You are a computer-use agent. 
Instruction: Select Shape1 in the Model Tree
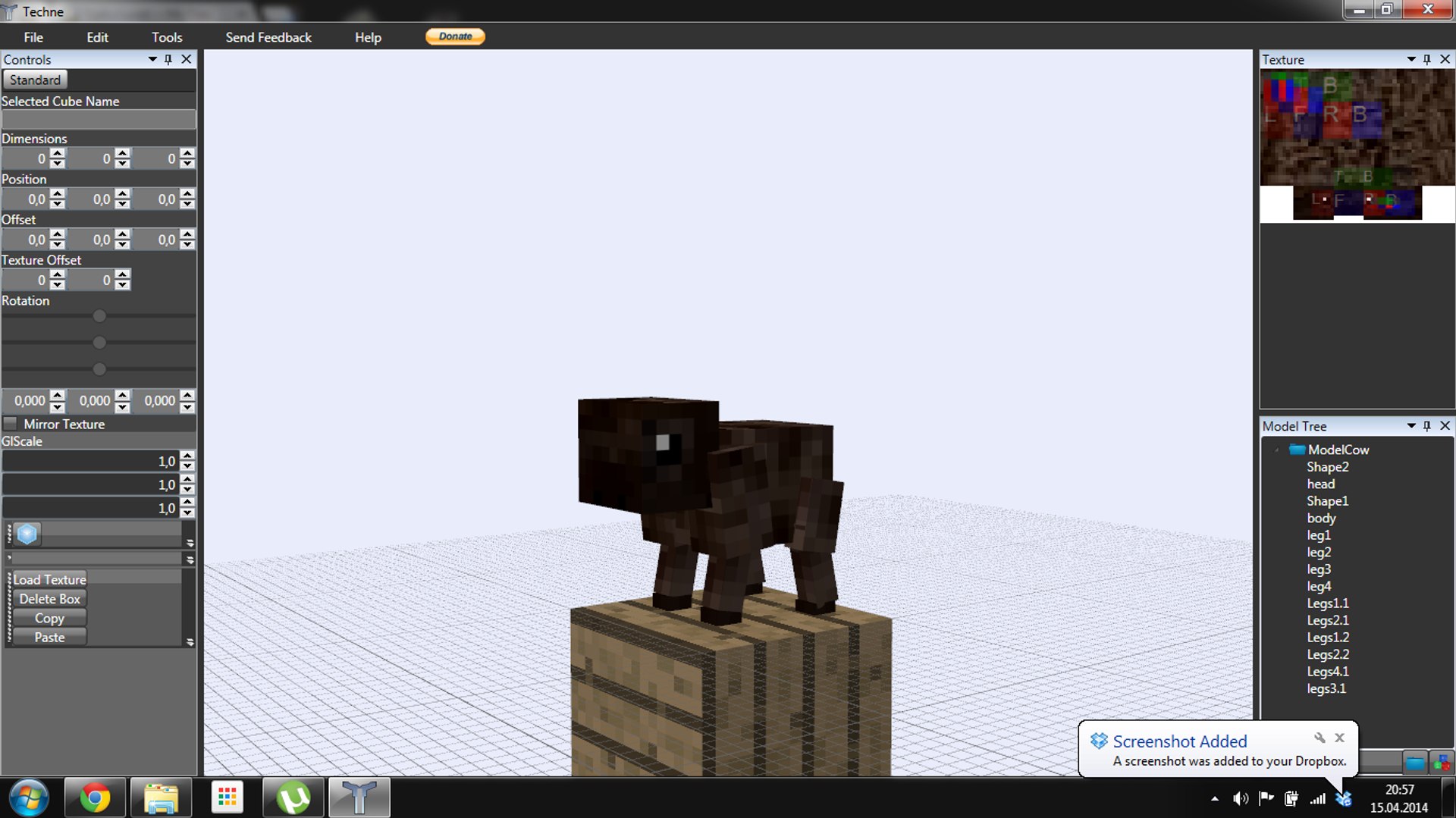tap(1327, 501)
